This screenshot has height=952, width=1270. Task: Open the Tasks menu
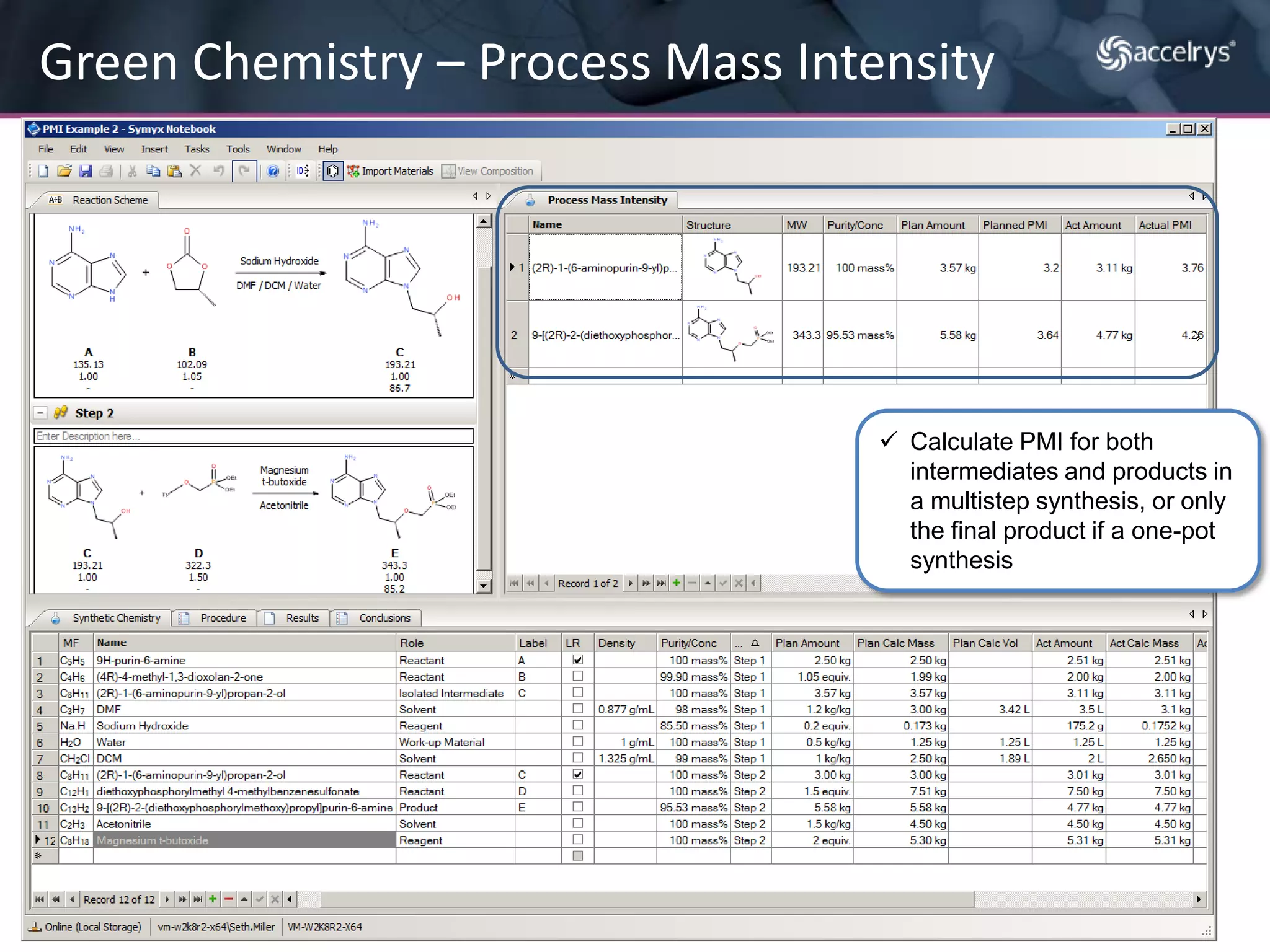[197, 149]
